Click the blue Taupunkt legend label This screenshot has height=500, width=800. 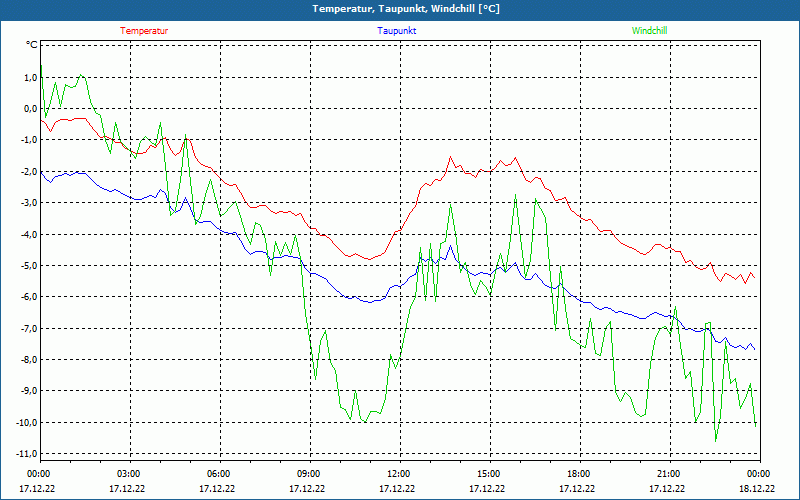coord(396,31)
